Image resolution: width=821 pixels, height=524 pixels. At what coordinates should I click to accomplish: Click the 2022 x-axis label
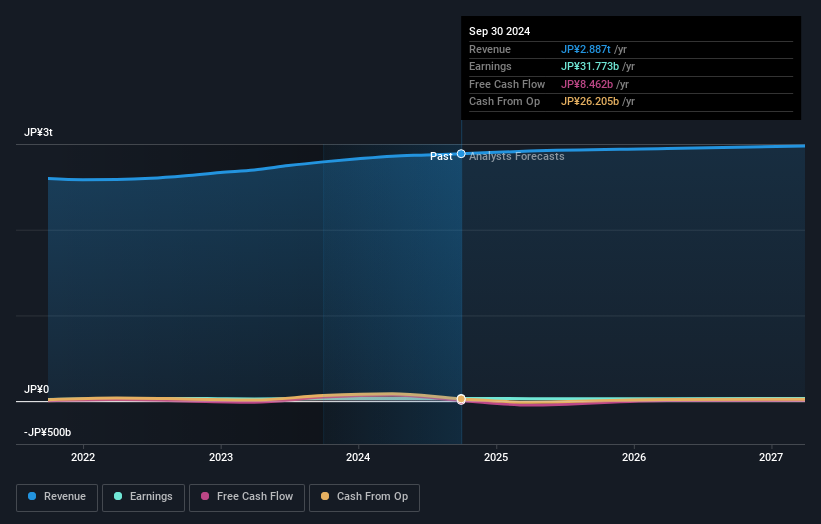tap(83, 457)
